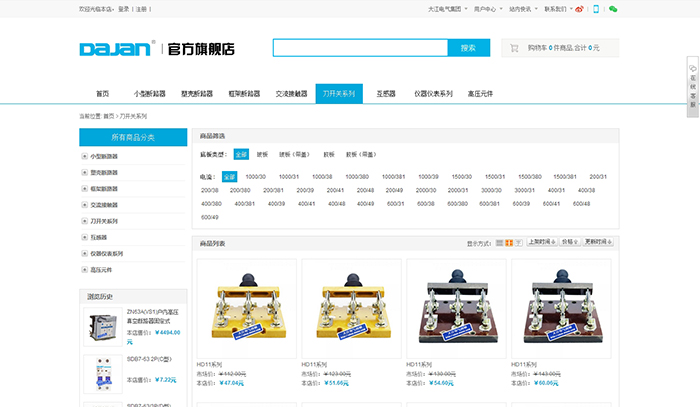Expand the 小型断路器 category plus icon

click(x=84, y=156)
